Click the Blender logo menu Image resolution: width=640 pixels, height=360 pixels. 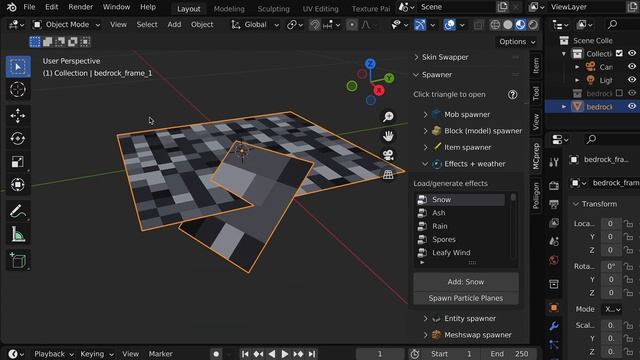(x=12, y=7)
